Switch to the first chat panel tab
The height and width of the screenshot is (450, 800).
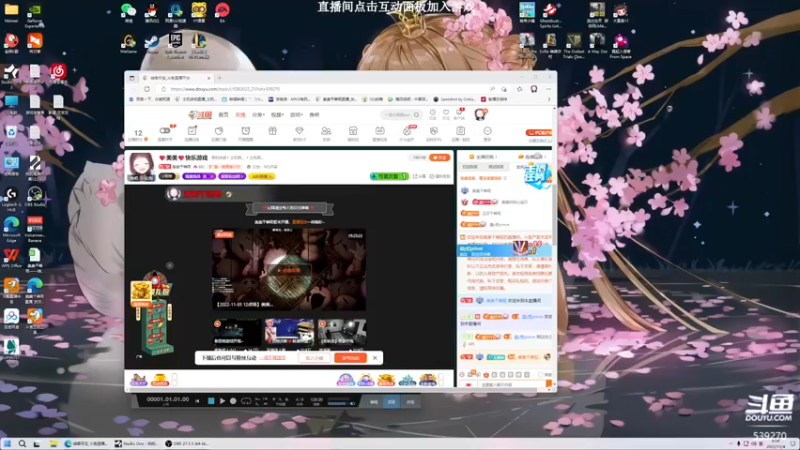tap(469, 167)
